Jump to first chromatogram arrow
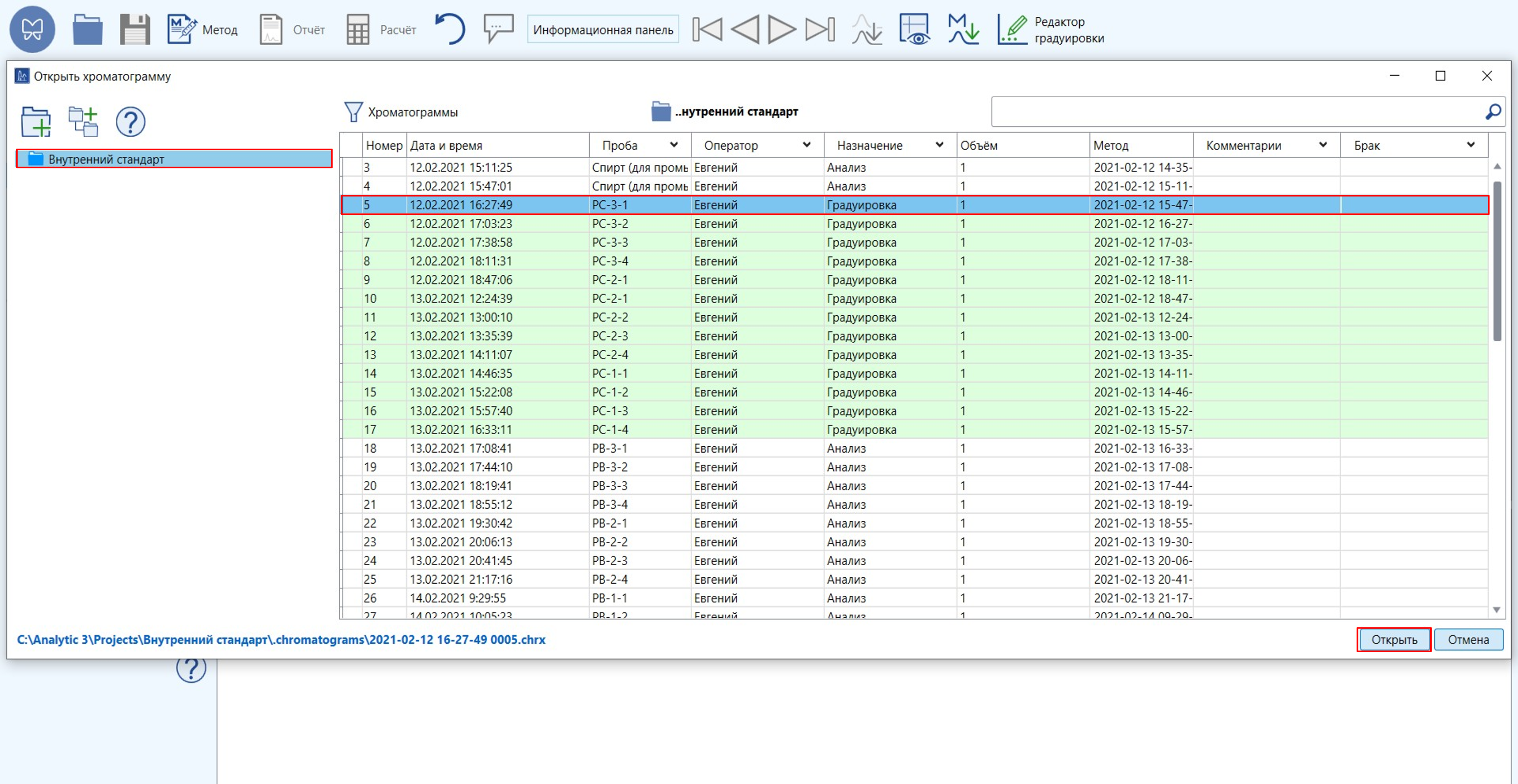Image resolution: width=1518 pixels, height=784 pixels. (707, 30)
